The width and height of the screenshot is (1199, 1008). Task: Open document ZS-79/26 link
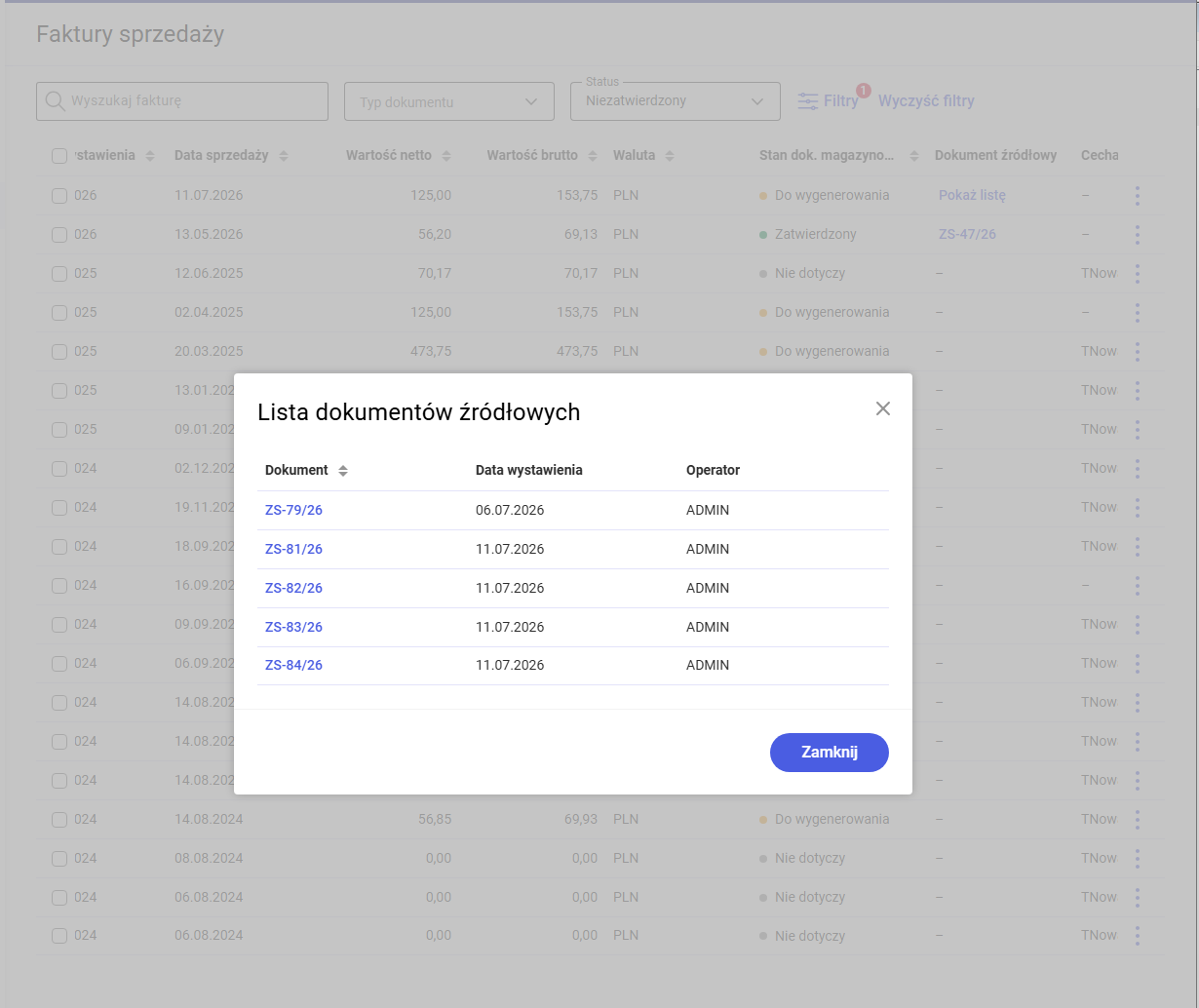[x=293, y=510]
